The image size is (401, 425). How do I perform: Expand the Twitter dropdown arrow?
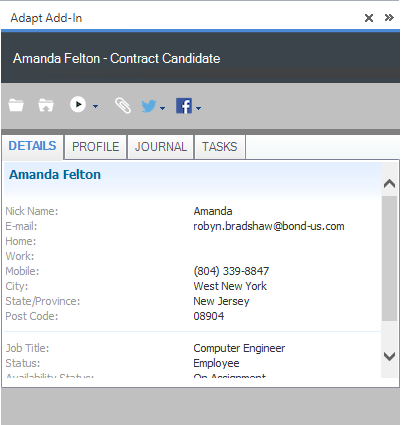coord(162,108)
